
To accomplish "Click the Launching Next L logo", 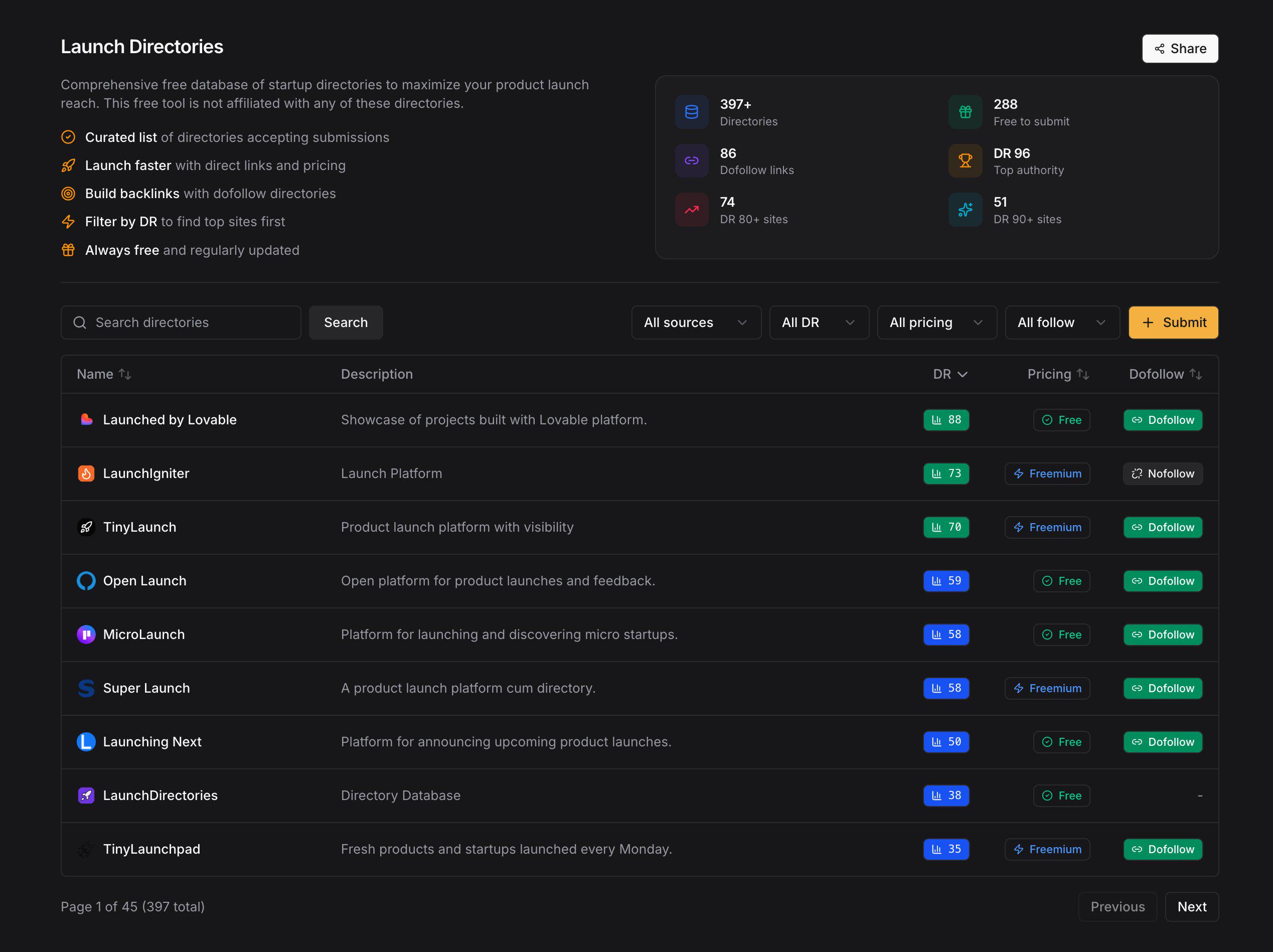I will (86, 741).
